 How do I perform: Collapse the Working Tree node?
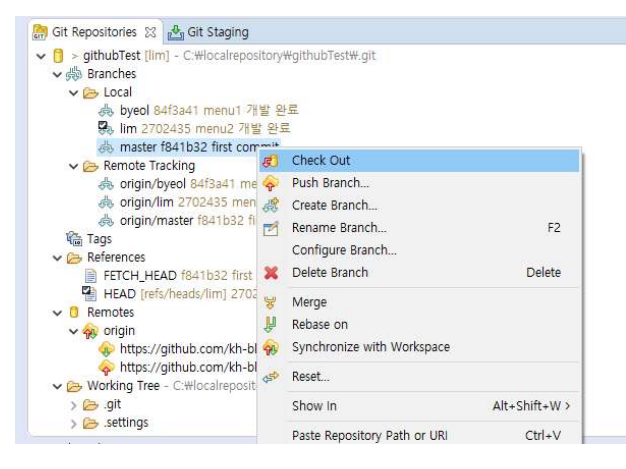57,386
